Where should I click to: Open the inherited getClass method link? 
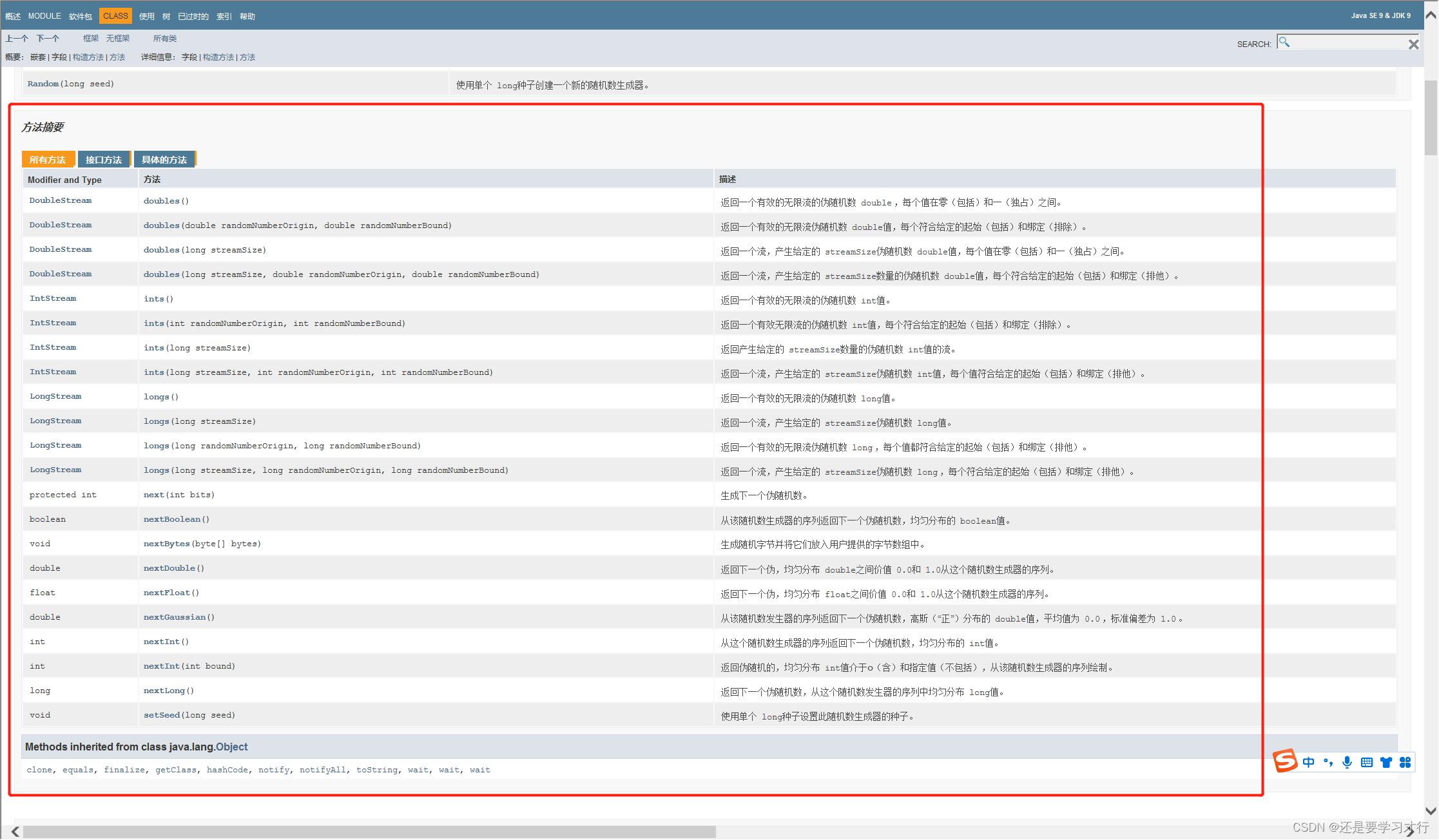(176, 770)
